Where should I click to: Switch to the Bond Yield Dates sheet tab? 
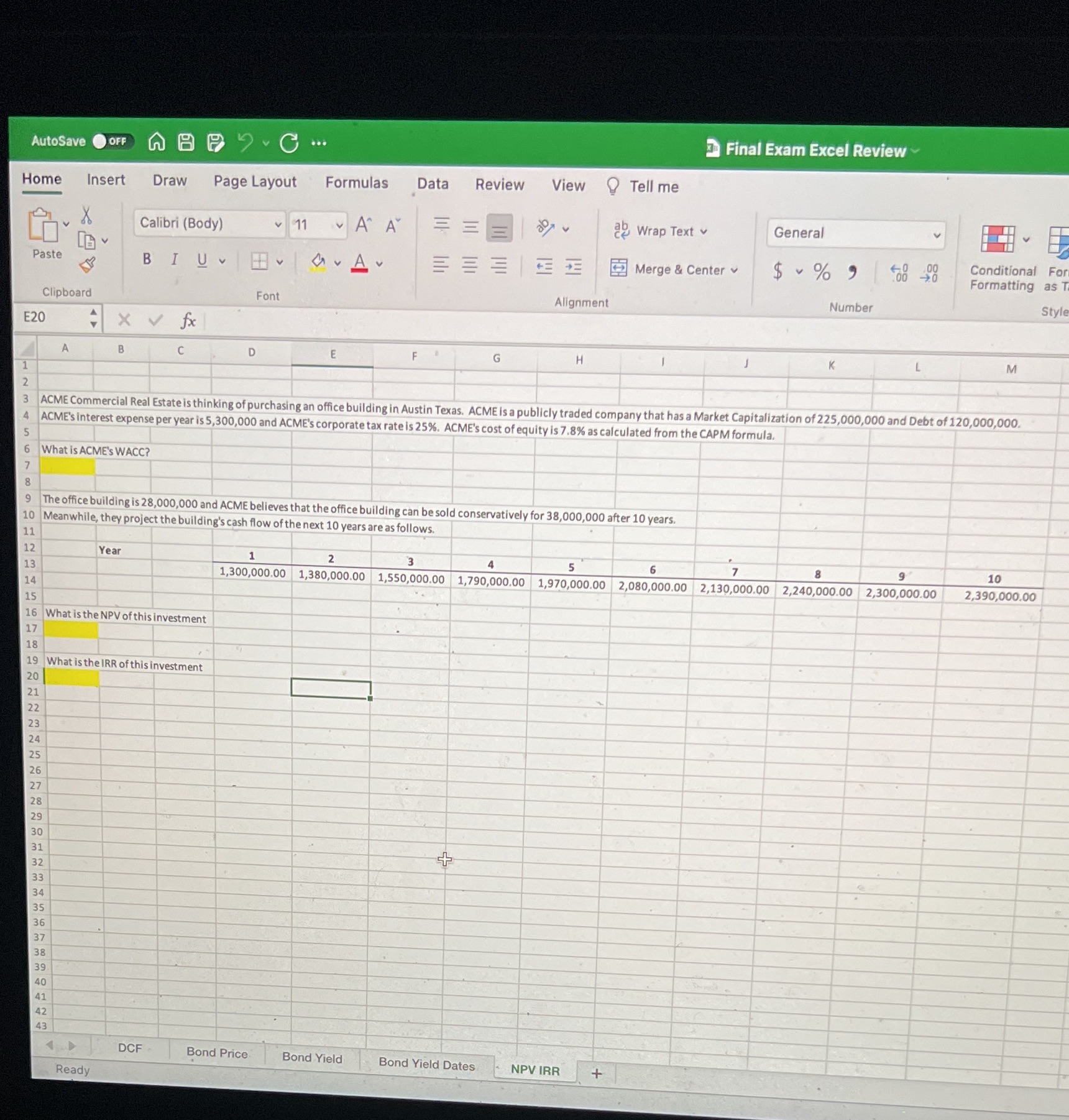[x=427, y=1063]
